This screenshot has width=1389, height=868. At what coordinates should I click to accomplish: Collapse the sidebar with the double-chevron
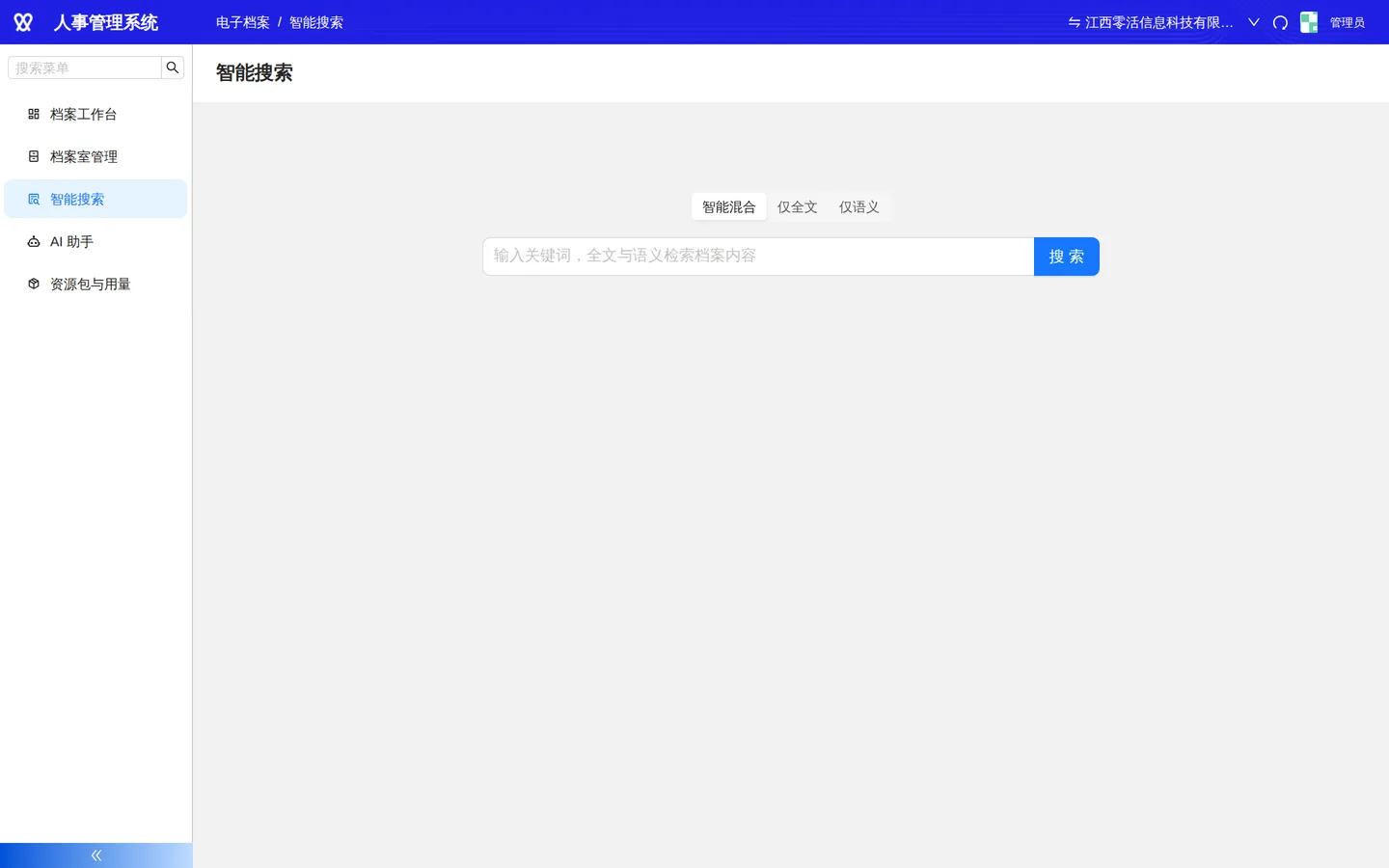point(96,855)
